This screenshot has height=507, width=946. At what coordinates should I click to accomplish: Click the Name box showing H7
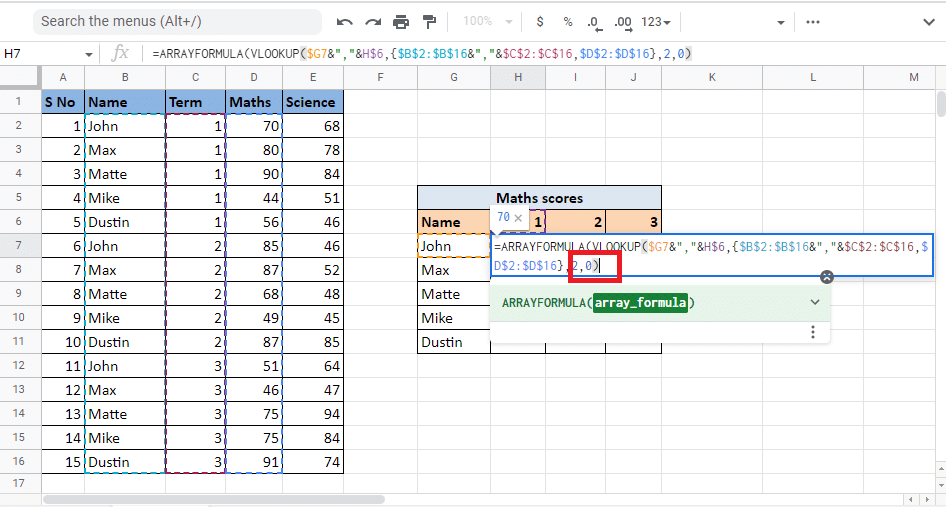click(x=41, y=54)
